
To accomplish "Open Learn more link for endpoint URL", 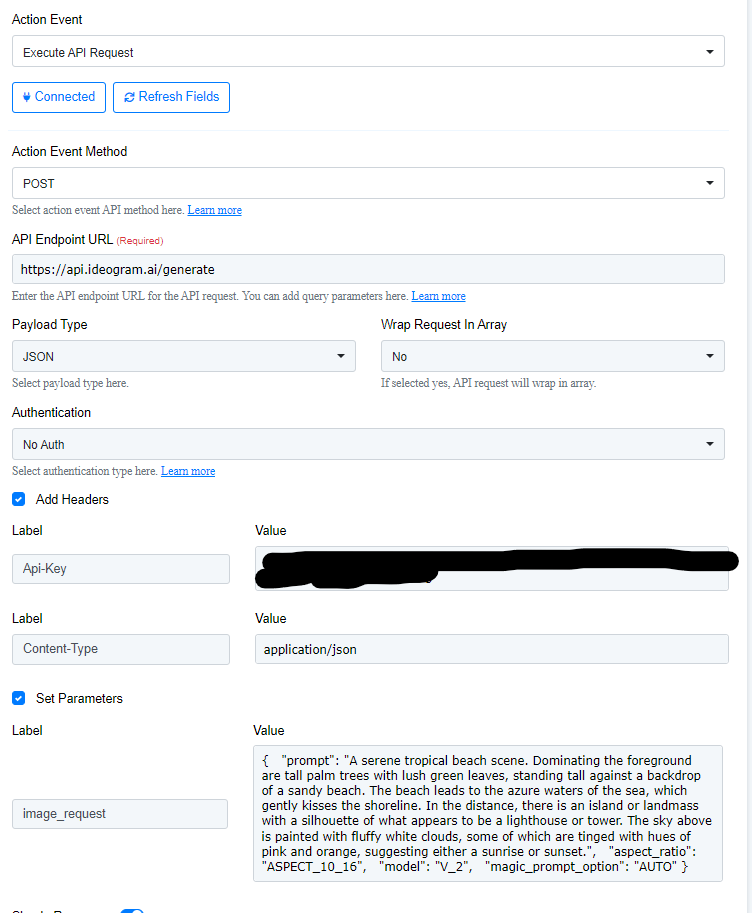I will (x=438, y=296).
